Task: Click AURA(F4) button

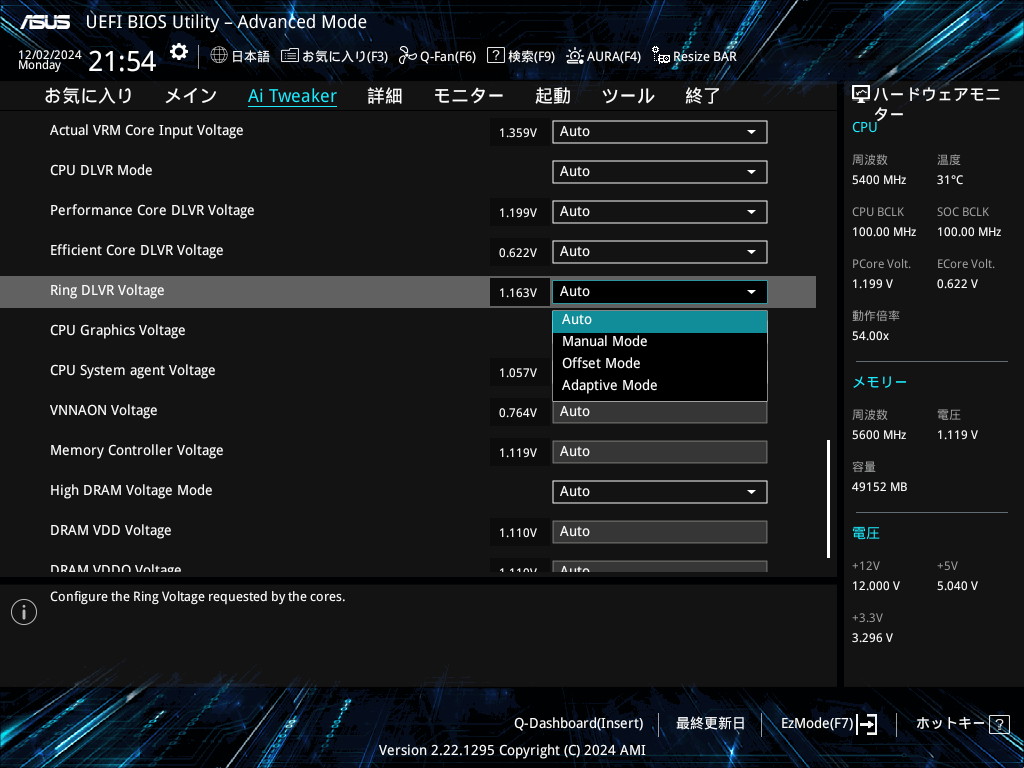Action: 613,56
